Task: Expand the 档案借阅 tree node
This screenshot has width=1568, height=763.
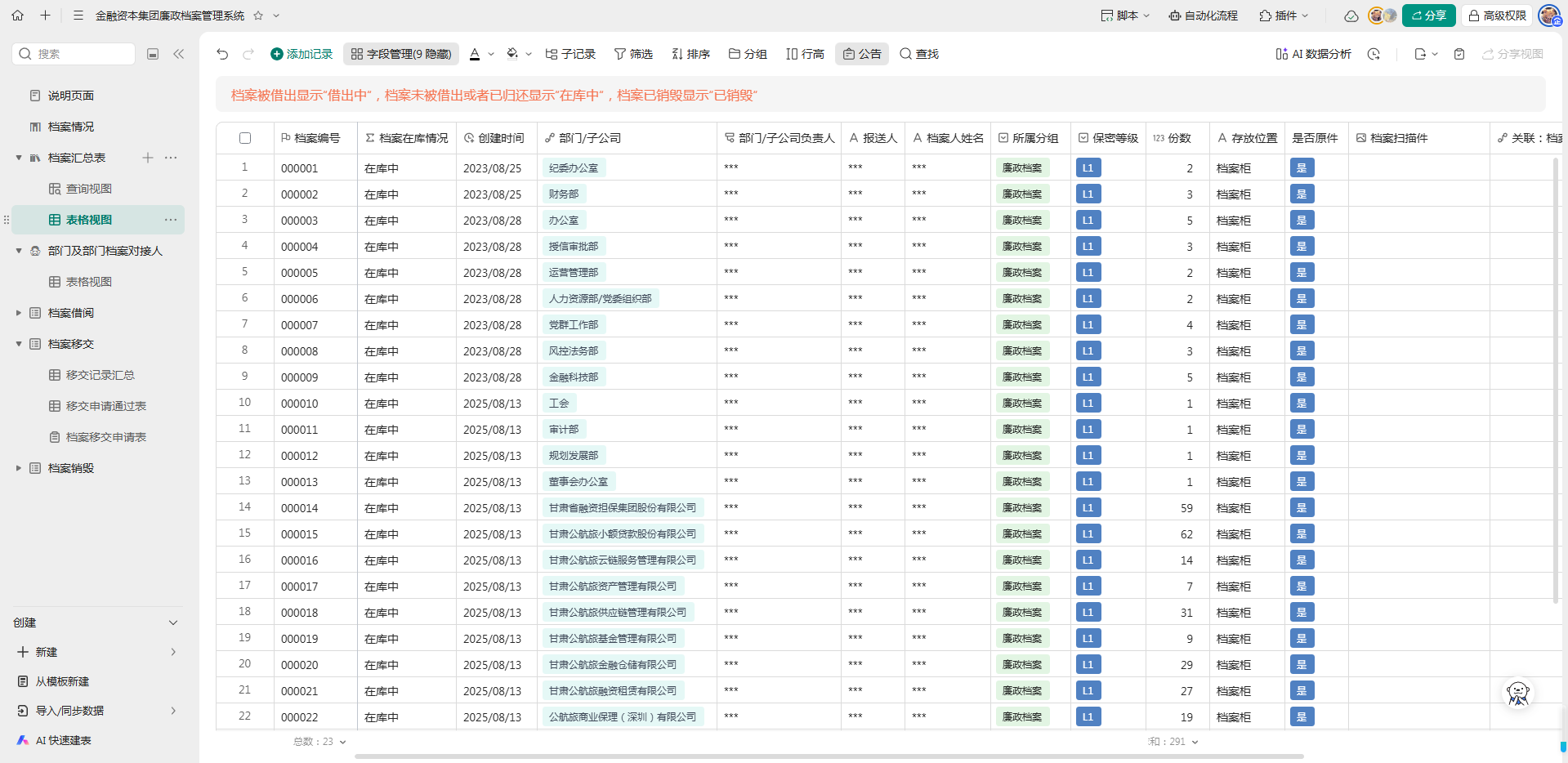Action: point(19,313)
